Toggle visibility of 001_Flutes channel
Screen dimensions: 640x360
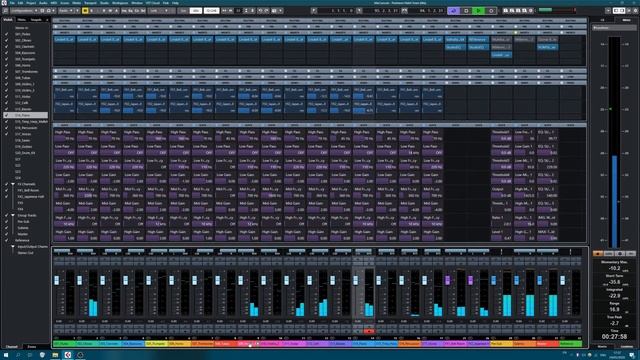6,34
